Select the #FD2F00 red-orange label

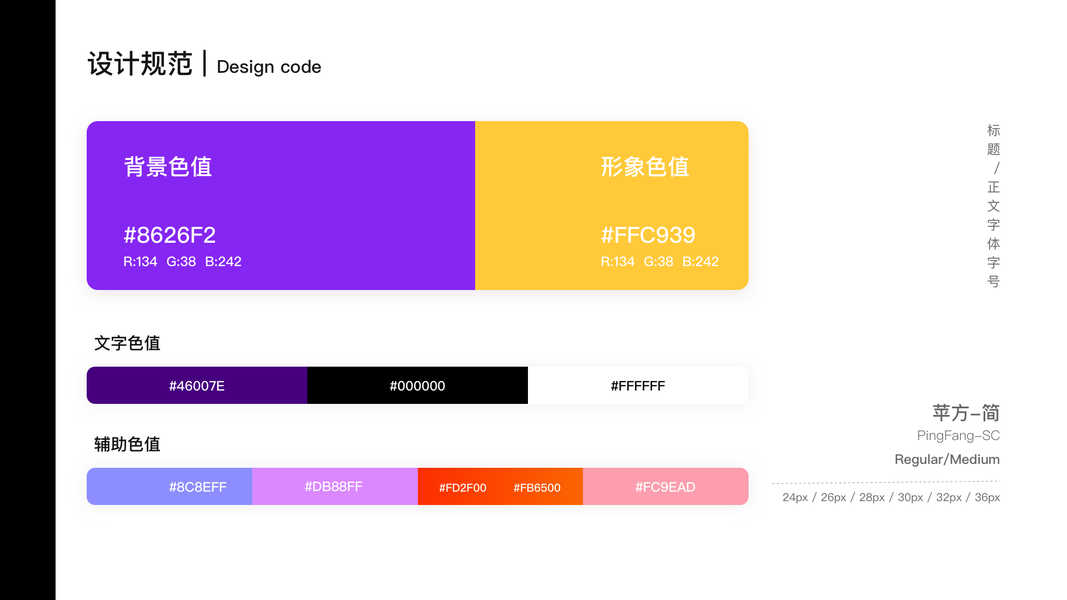462,488
